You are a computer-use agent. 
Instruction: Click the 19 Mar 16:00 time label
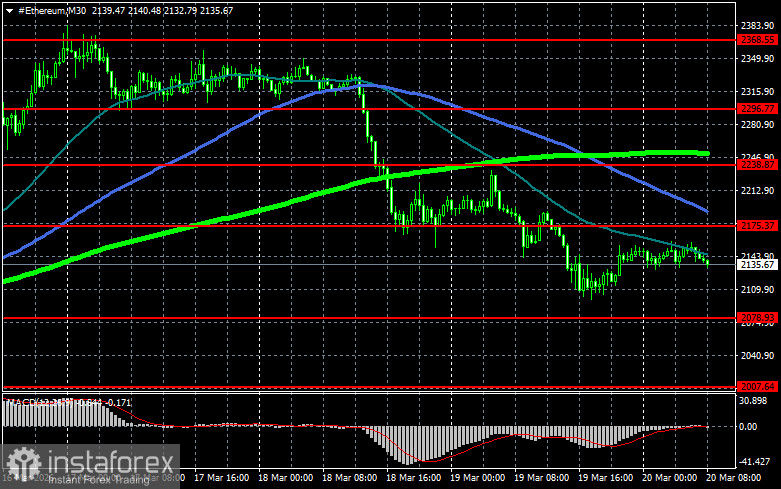[605, 478]
